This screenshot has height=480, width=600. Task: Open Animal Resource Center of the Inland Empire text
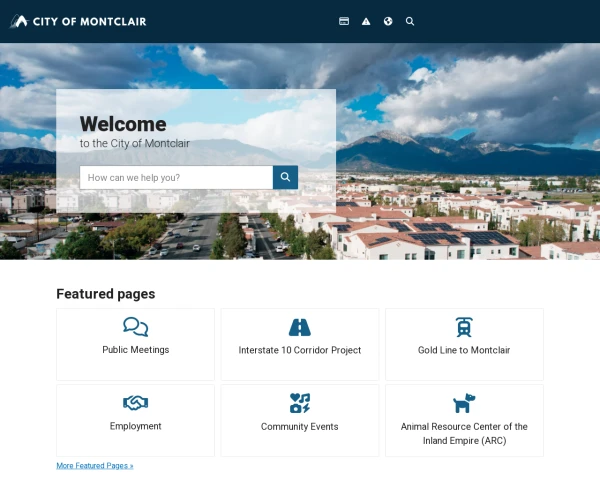464,433
